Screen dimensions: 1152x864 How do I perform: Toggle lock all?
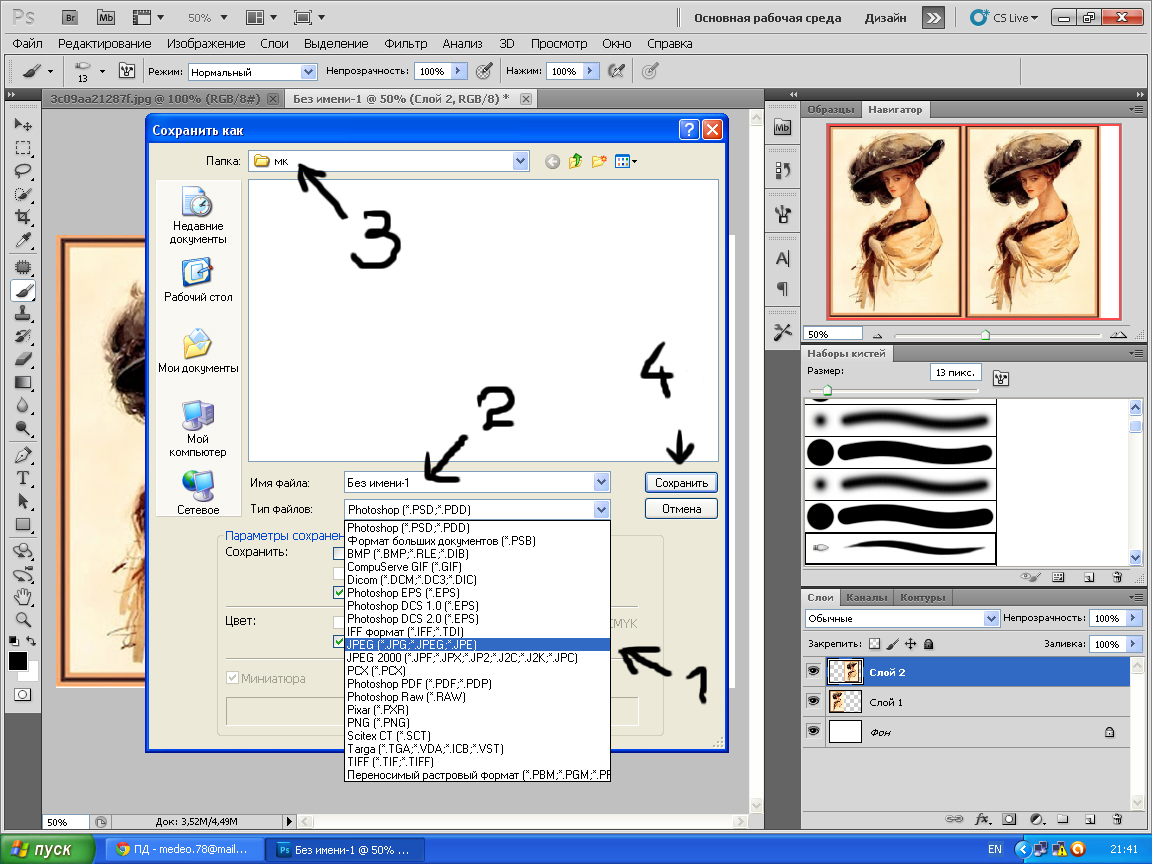click(929, 644)
